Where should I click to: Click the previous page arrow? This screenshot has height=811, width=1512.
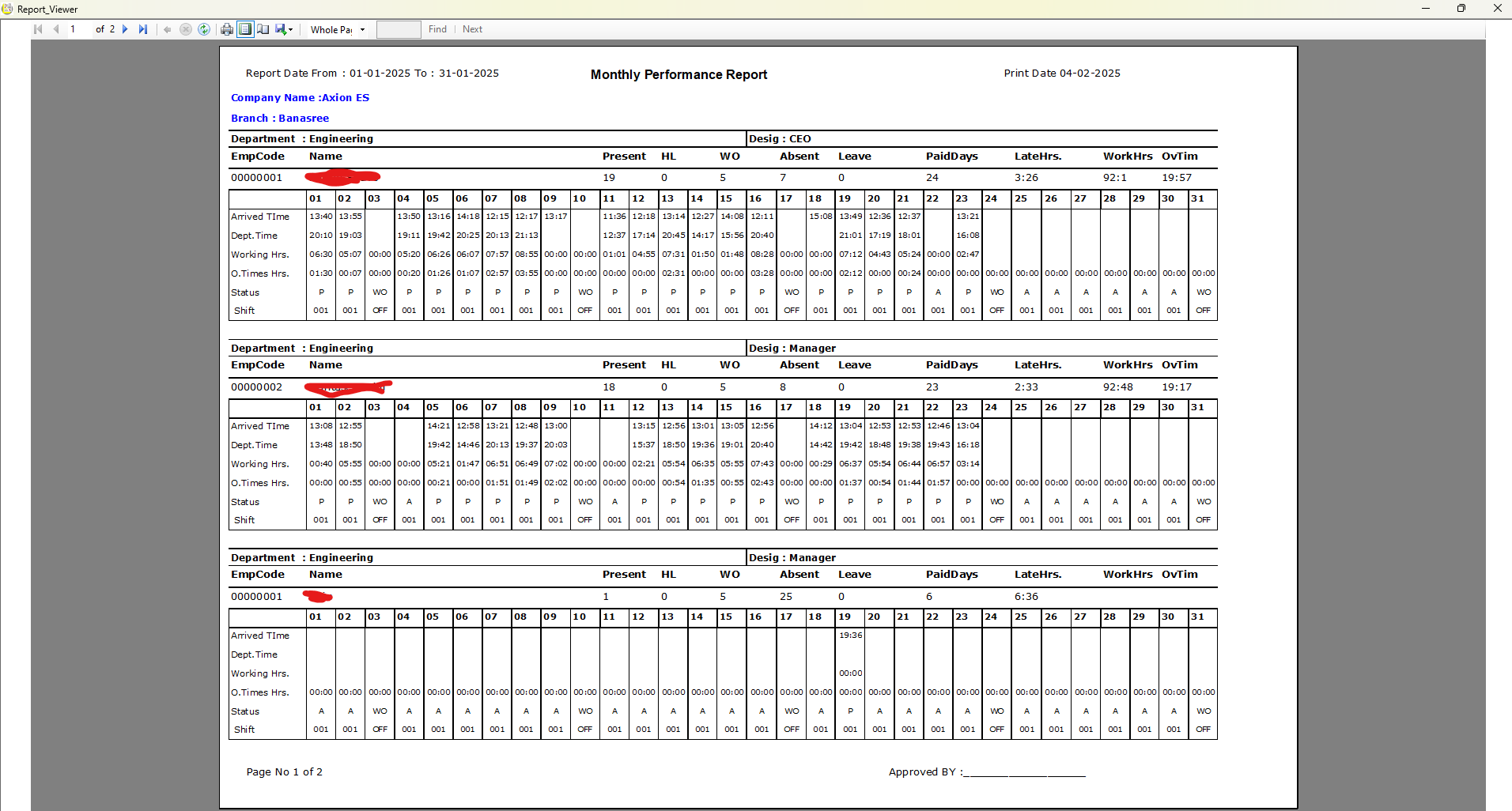[x=55, y=29]
